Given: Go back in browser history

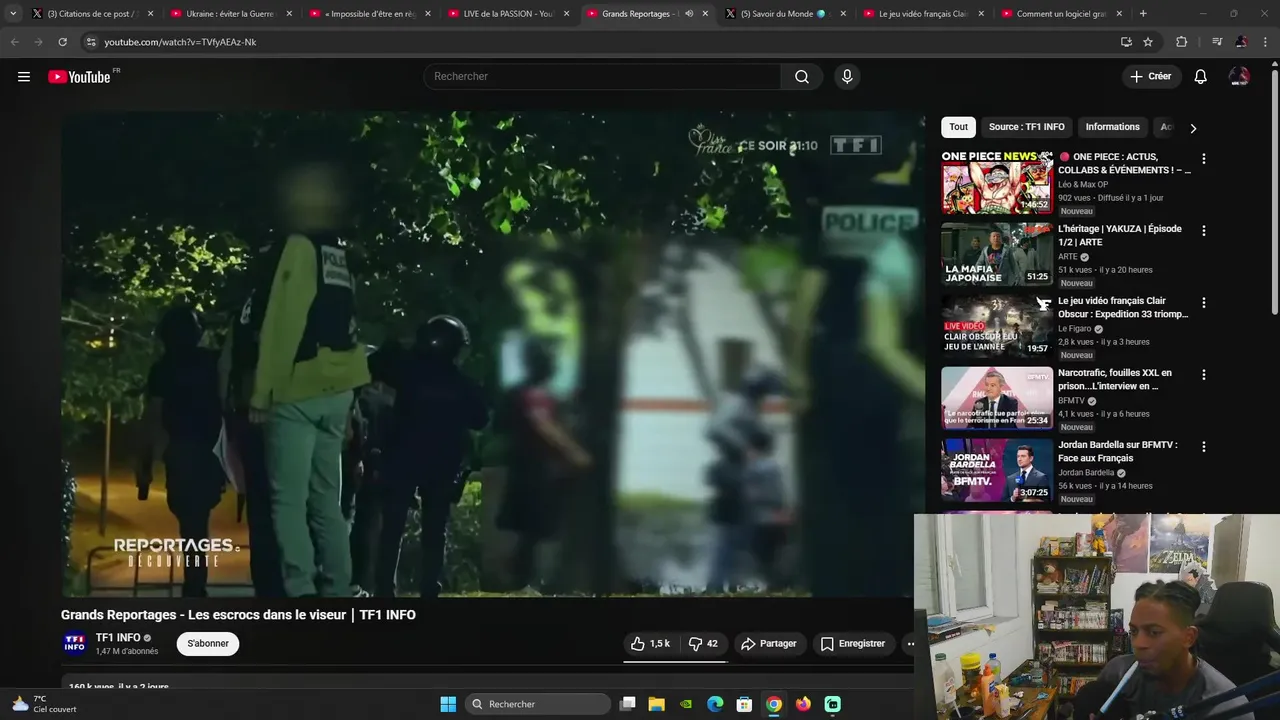Looking at the screenshot, I should pyautogui.click(x=14, y=42).
